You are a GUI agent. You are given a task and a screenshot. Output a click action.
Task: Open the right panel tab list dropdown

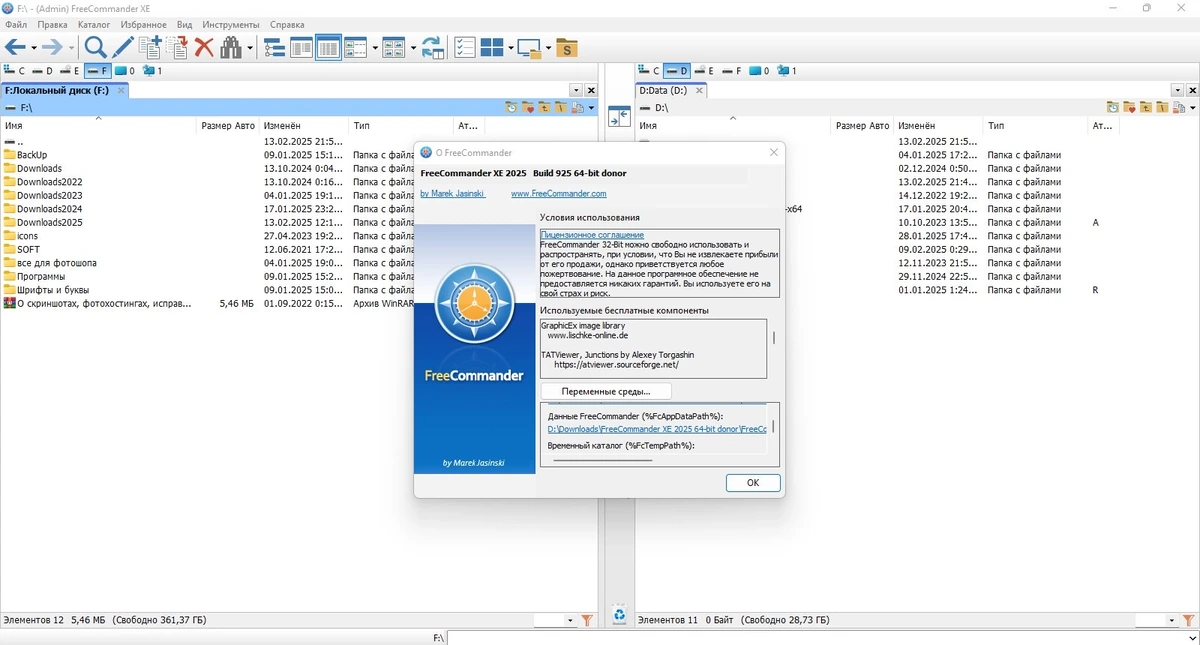[x=1177, y=90]
